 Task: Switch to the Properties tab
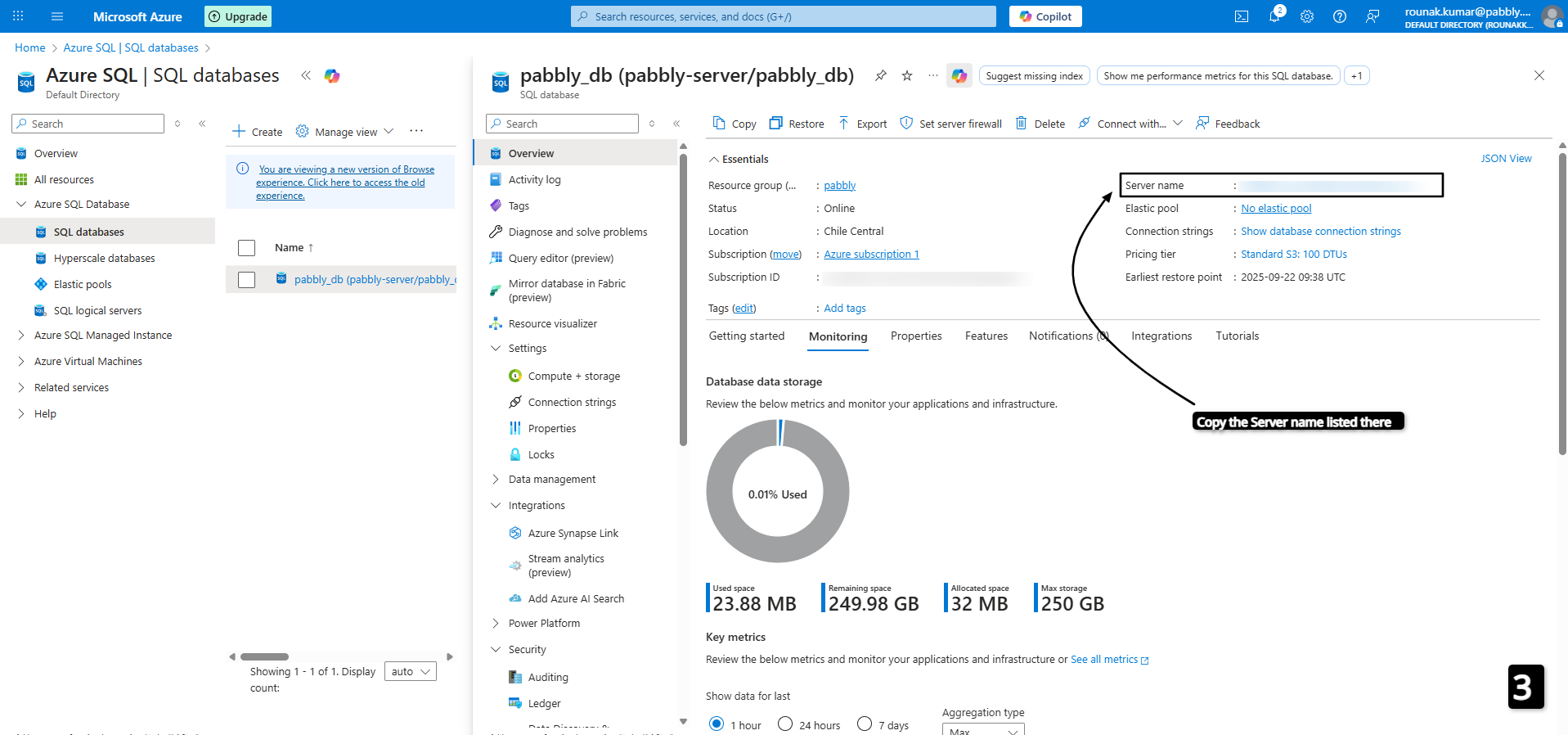915,336
